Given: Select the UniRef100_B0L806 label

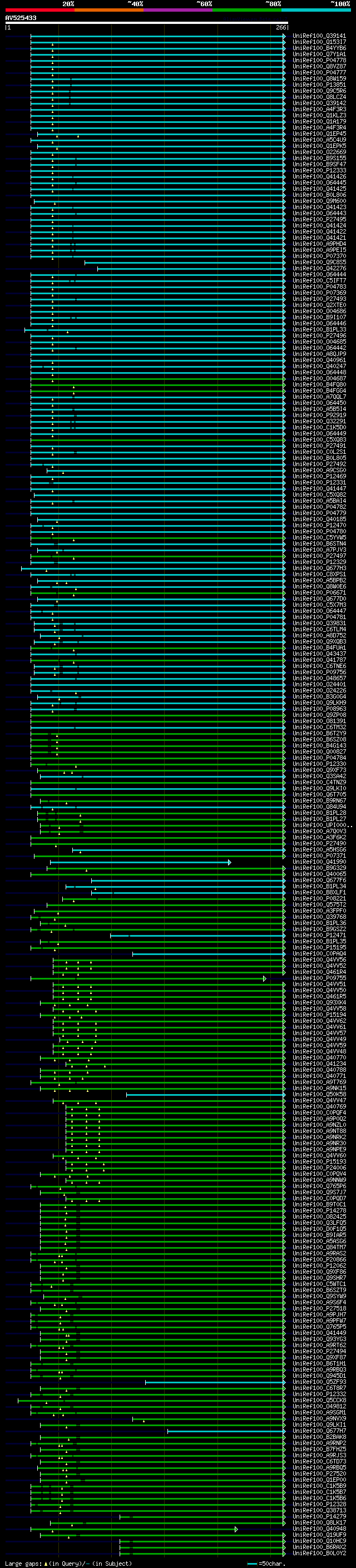Looking at the screenshot, I should pos(319,195).
